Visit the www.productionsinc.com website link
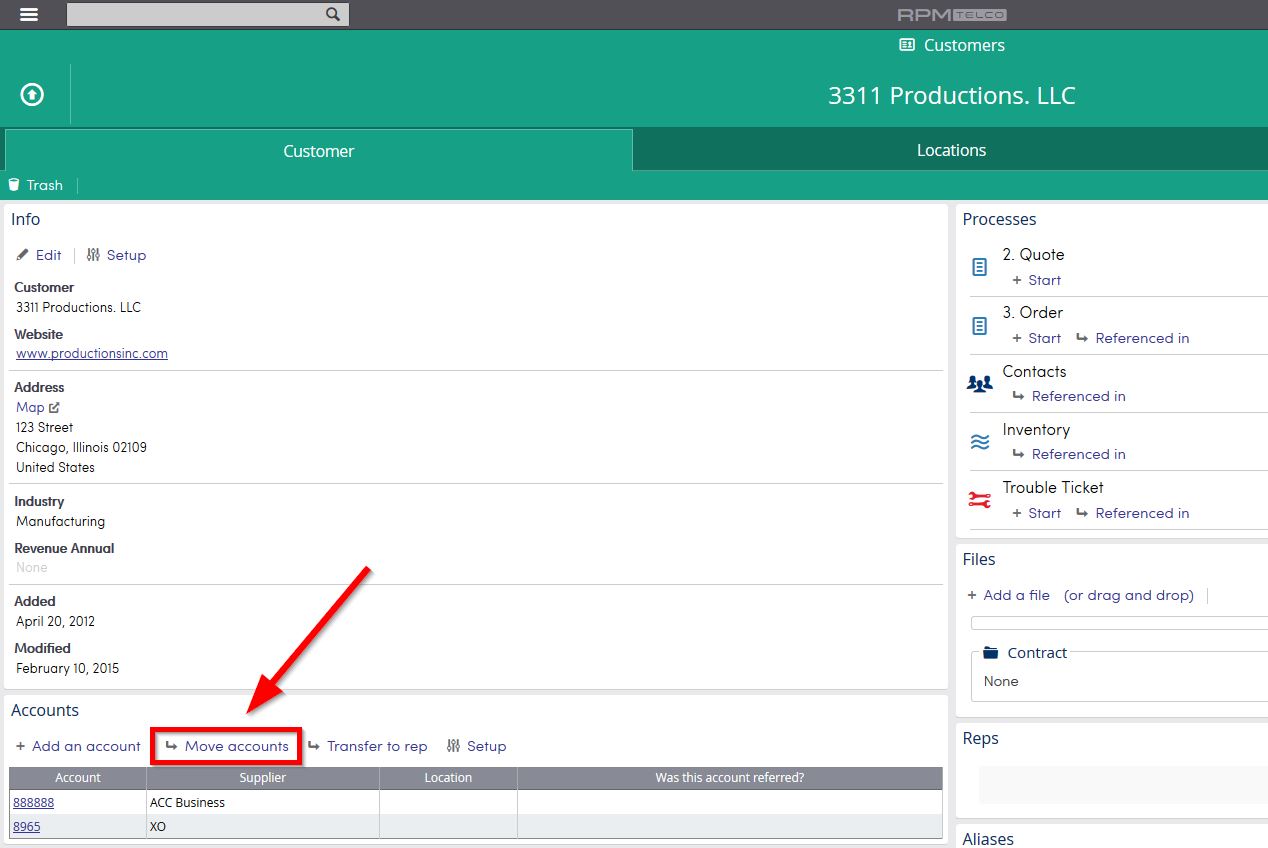 coord(91,353)
